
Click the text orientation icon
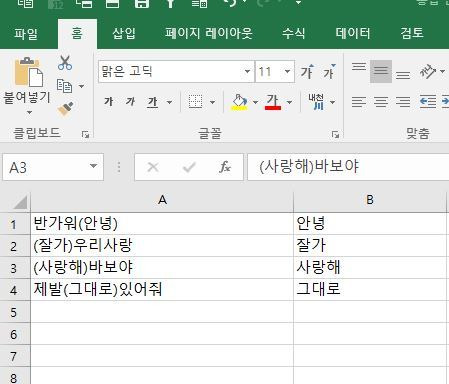(428, 71)
